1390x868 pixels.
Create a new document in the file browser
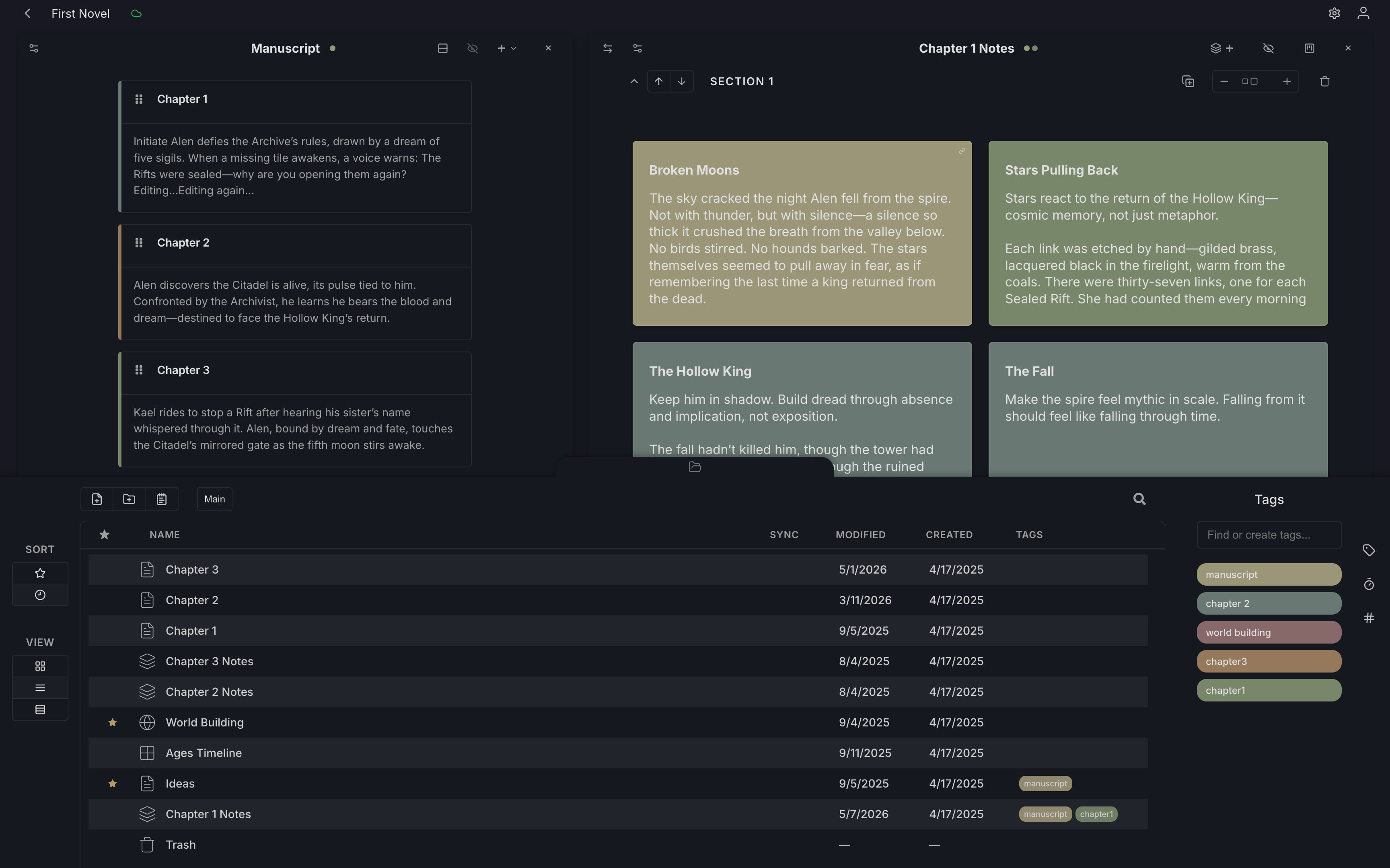(x=97, y=500)
